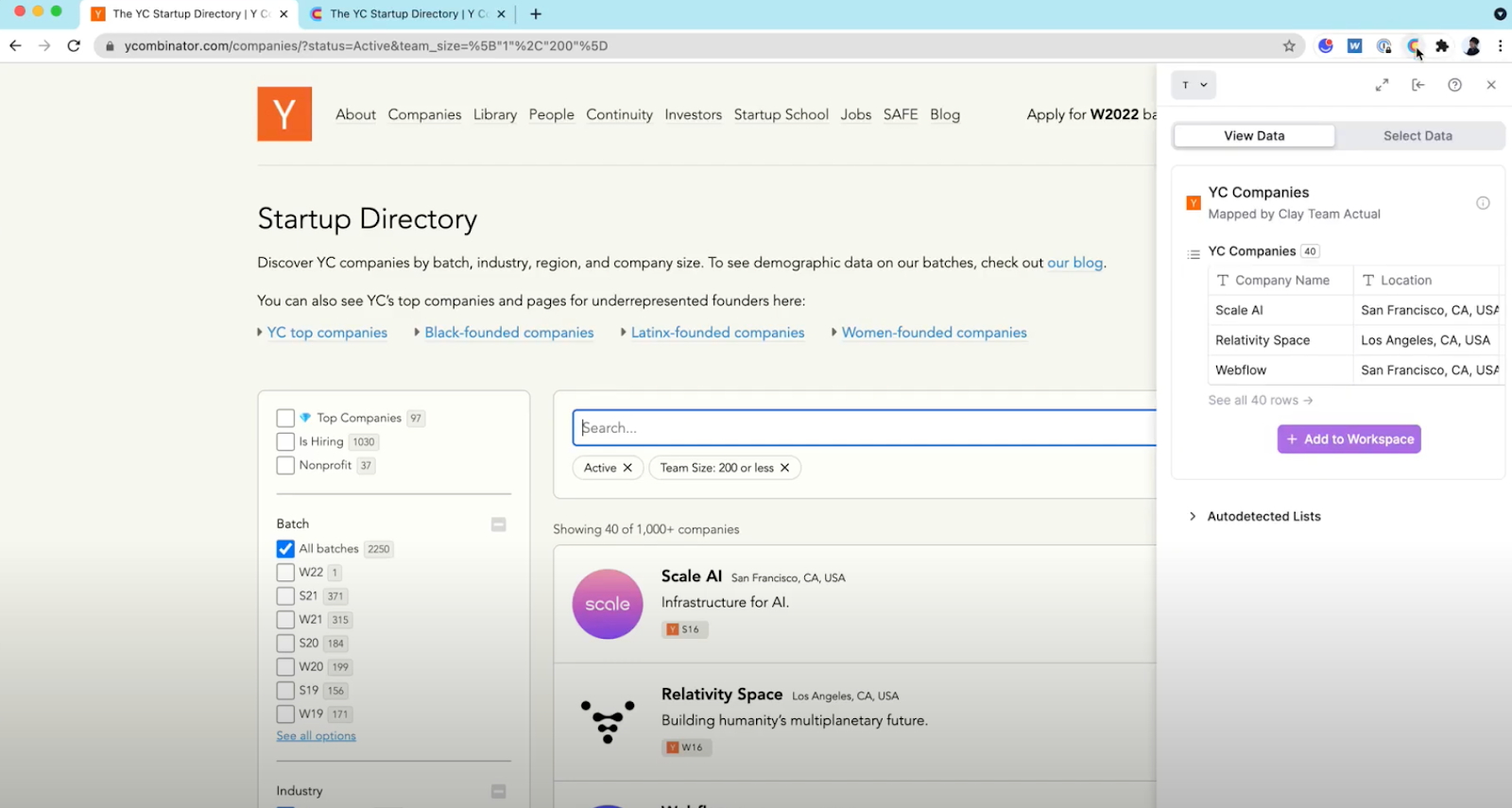The image size is (1512, 808).
Task: Reload the page with refresh icon
Action: 74,45
